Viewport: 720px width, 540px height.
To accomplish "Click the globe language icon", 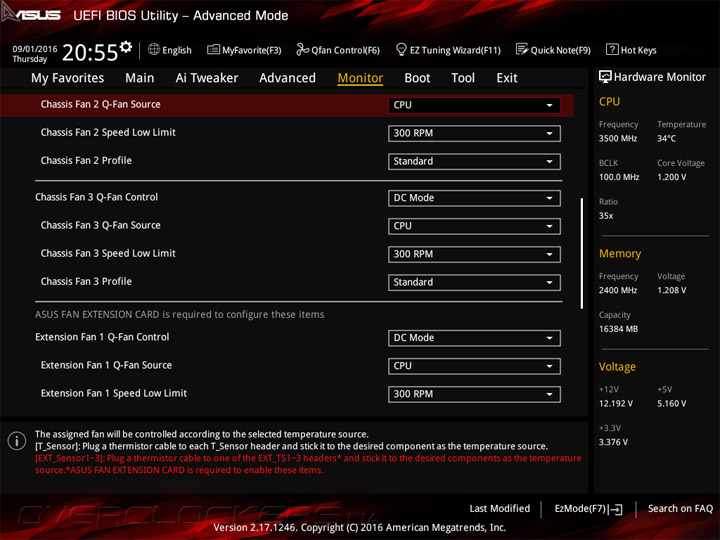I will pyautogui.click(x=154, y=49).
